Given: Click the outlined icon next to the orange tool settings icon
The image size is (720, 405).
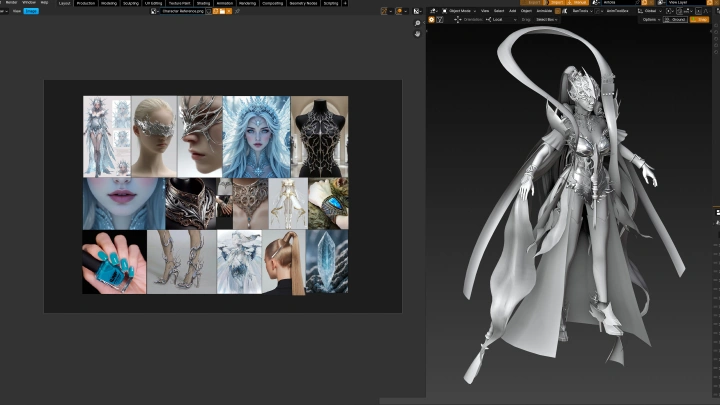Looking at the screenshot, I should pos(439,20).
